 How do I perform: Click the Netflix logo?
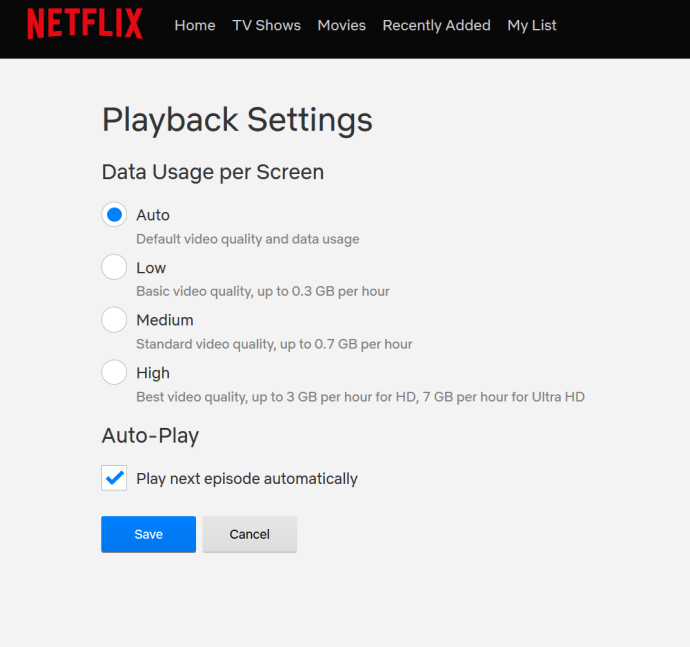85,24
